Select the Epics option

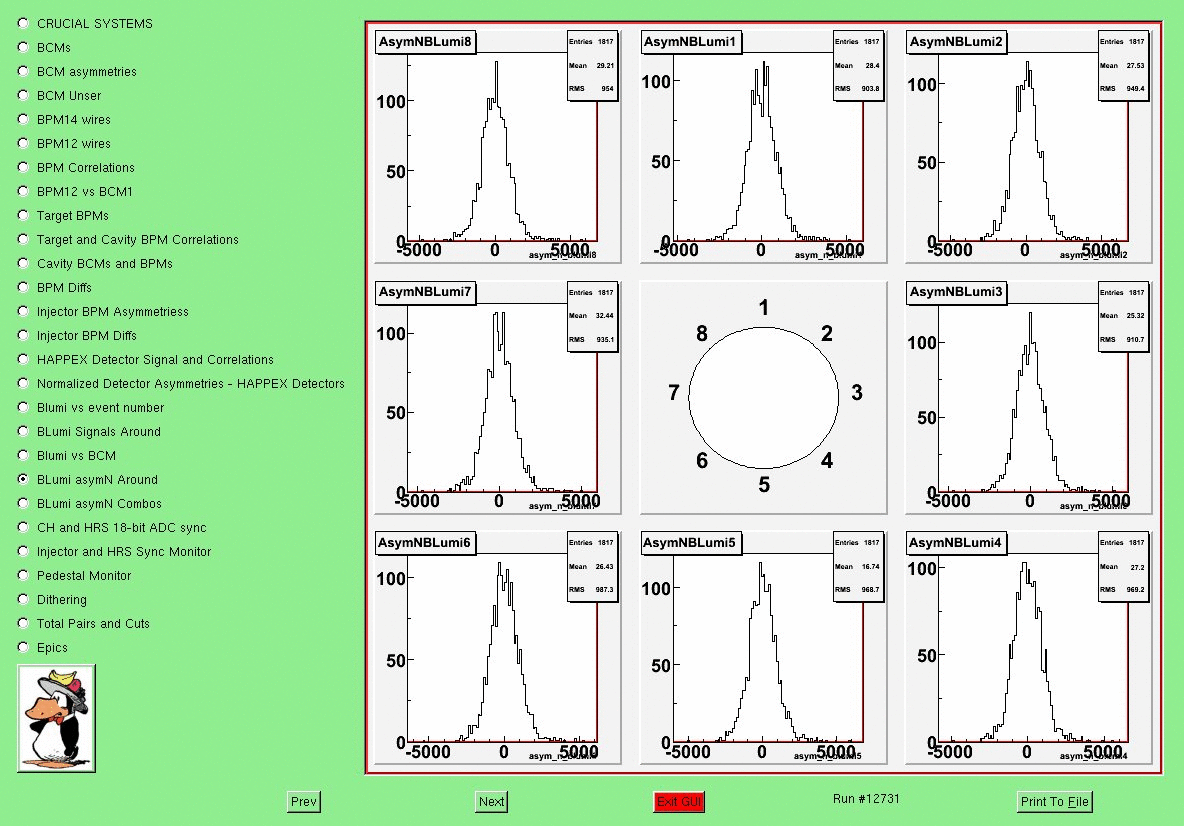click(23, 647)
